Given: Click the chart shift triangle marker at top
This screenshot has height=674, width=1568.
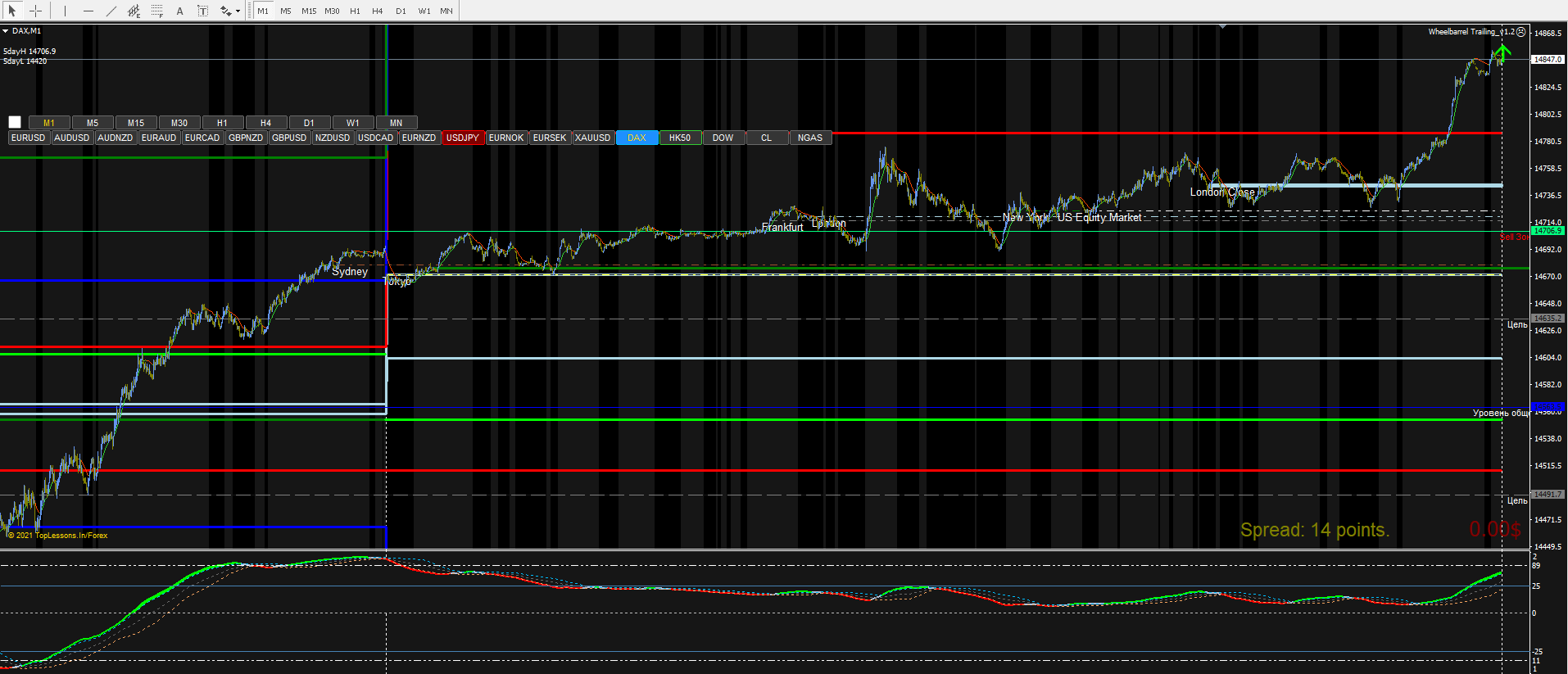Looking at the screenshot, I should click(x=1223, y=26).
